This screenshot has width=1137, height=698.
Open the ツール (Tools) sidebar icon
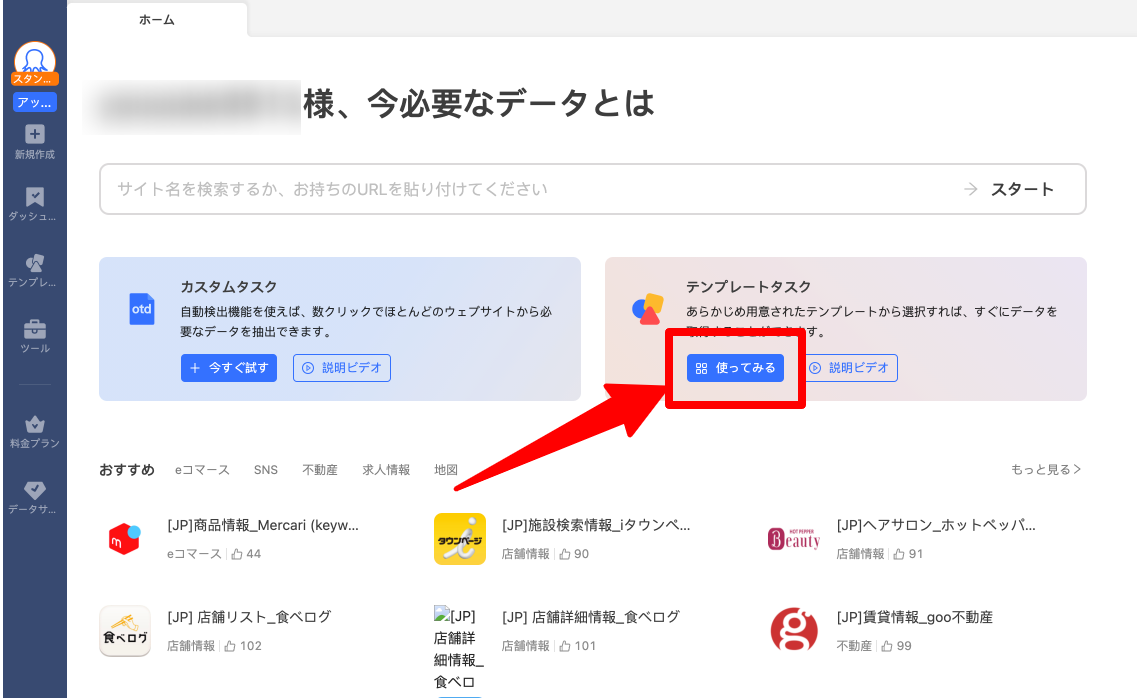(34, 335)
